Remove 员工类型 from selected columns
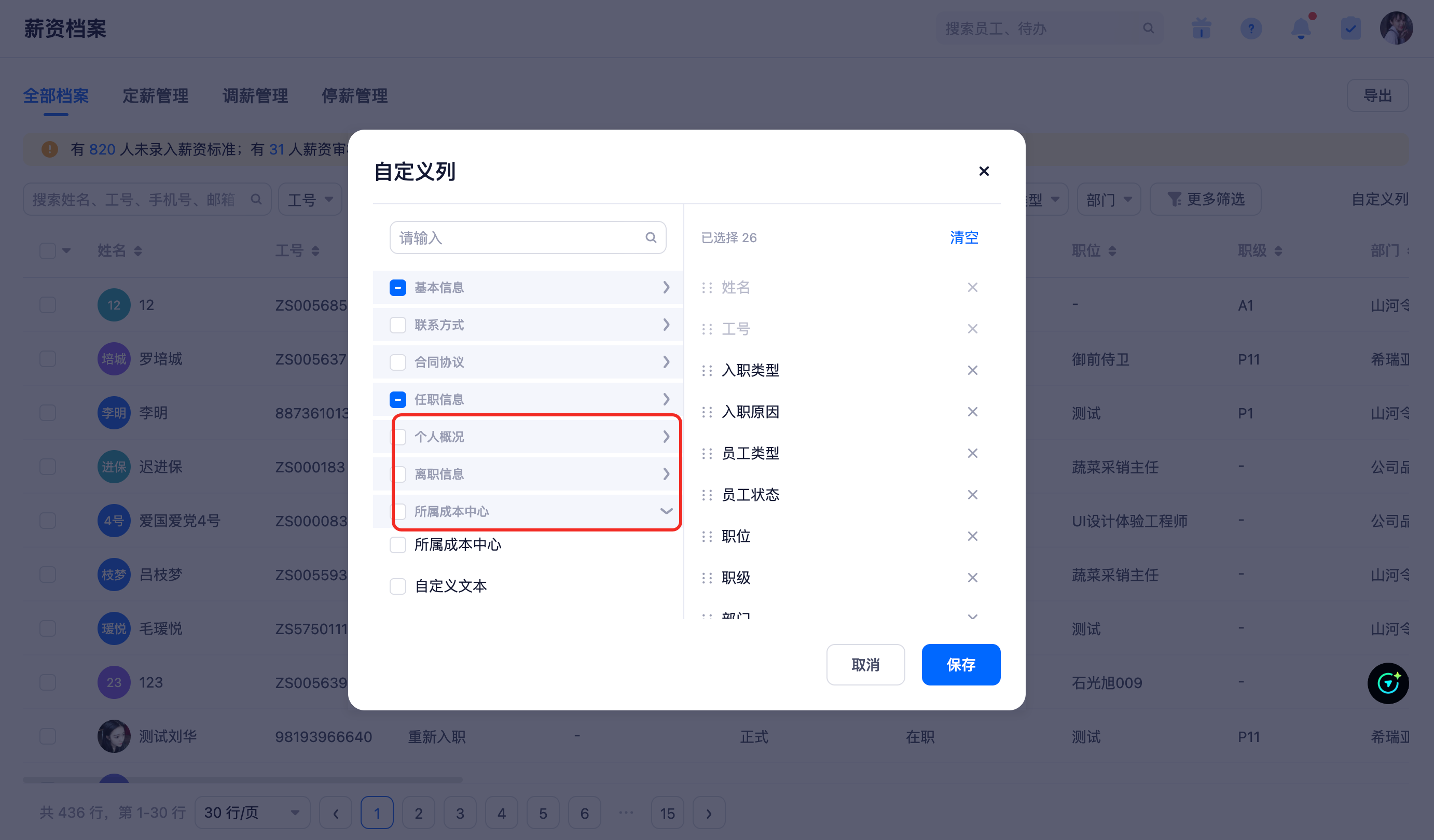Viewport: 1434px width, 840px height. coord(972,453)
